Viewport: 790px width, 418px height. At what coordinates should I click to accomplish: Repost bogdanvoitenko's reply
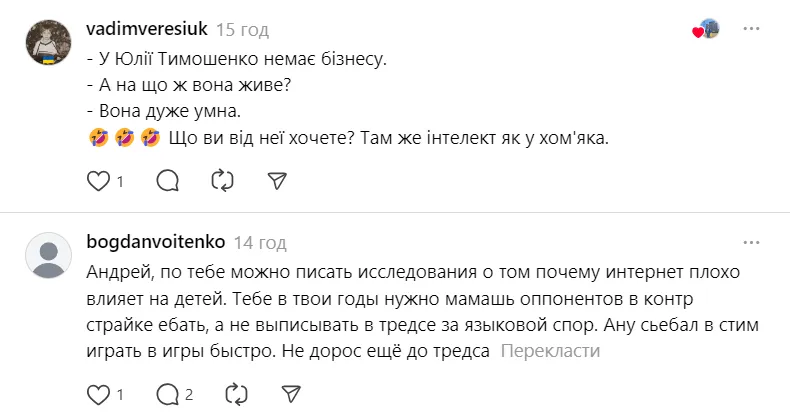click(236, 392)
